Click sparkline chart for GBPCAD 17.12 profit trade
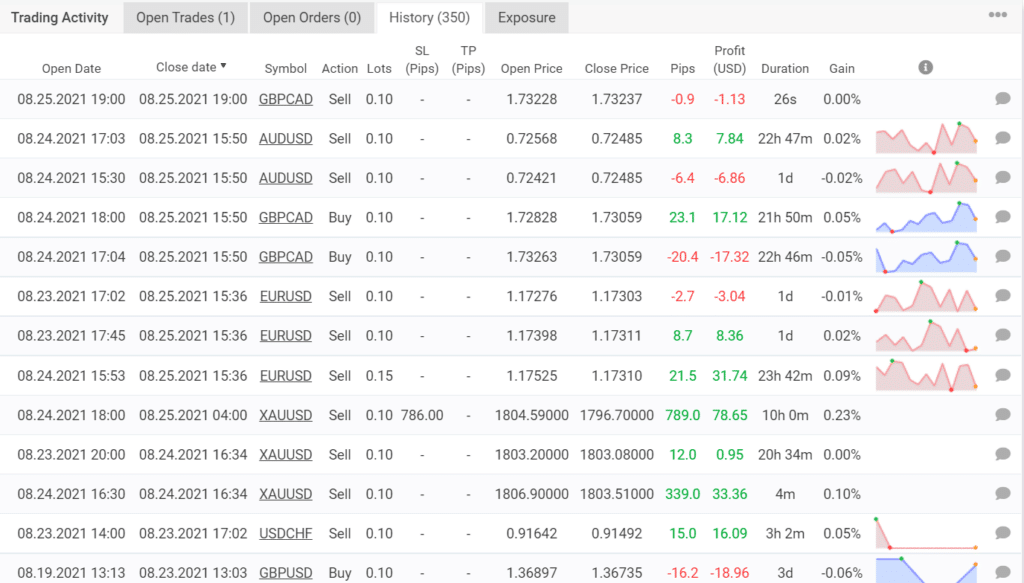The height and width of the screenshot is (583, 1024). pyautogui.click(x=926, y=218)
